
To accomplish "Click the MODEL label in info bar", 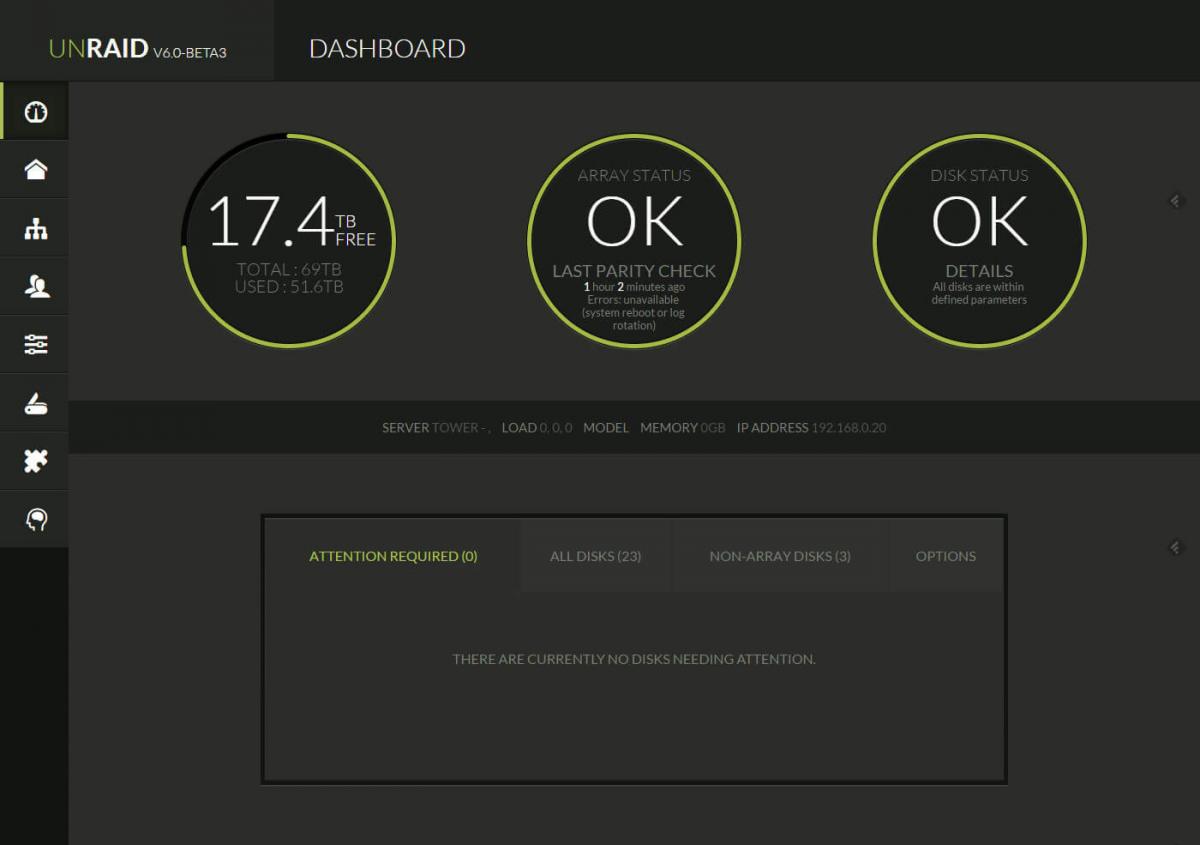I will pos(606,428).
